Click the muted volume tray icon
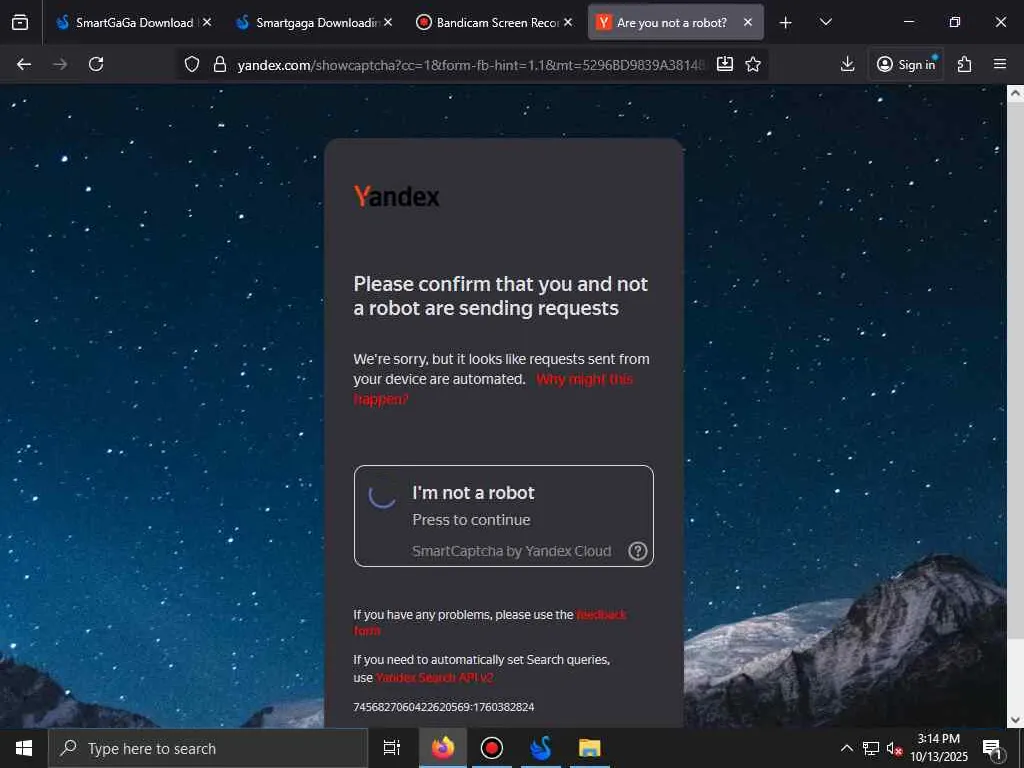 click(894, 748)
